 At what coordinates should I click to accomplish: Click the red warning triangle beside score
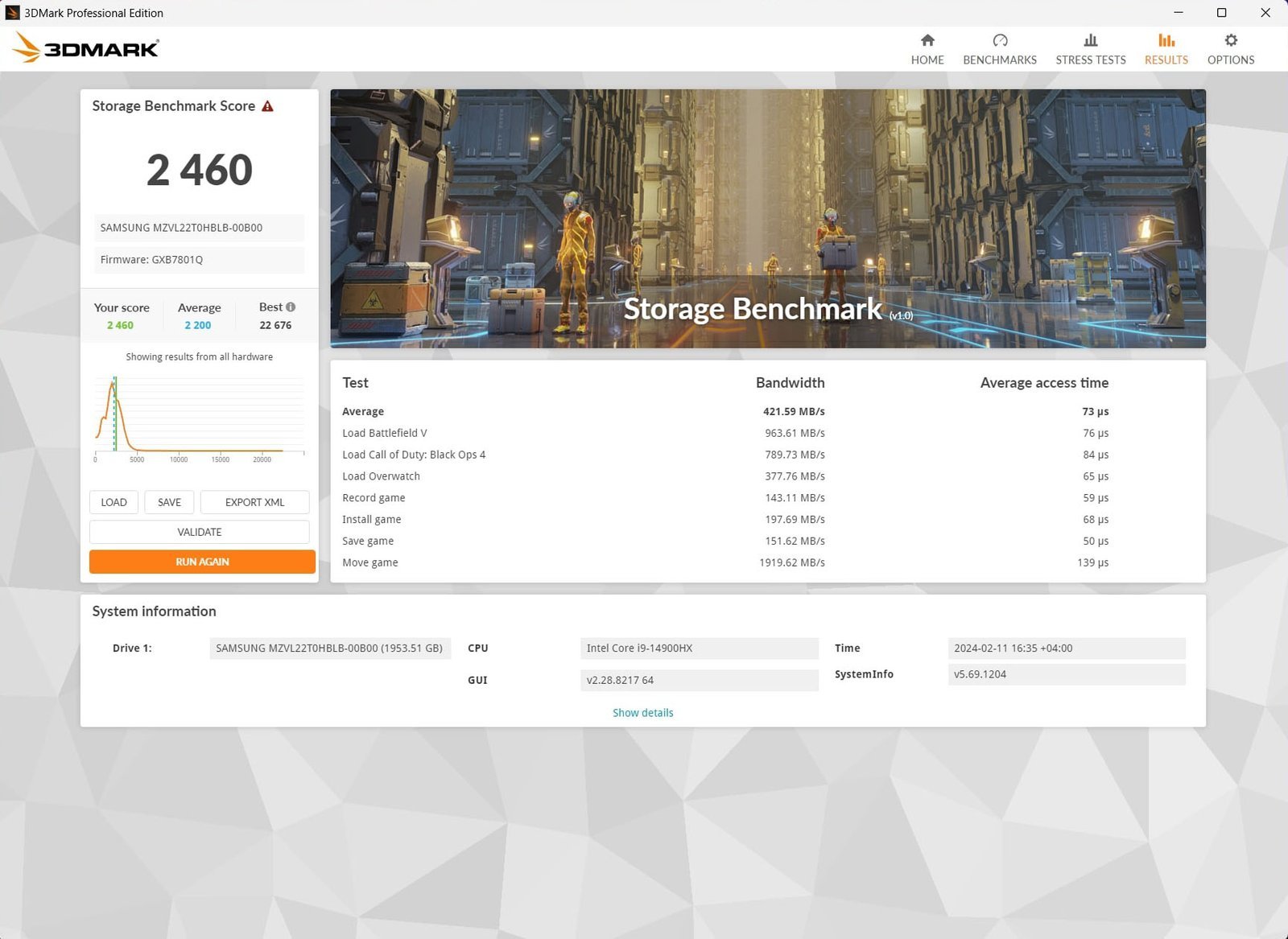point(268,106)
